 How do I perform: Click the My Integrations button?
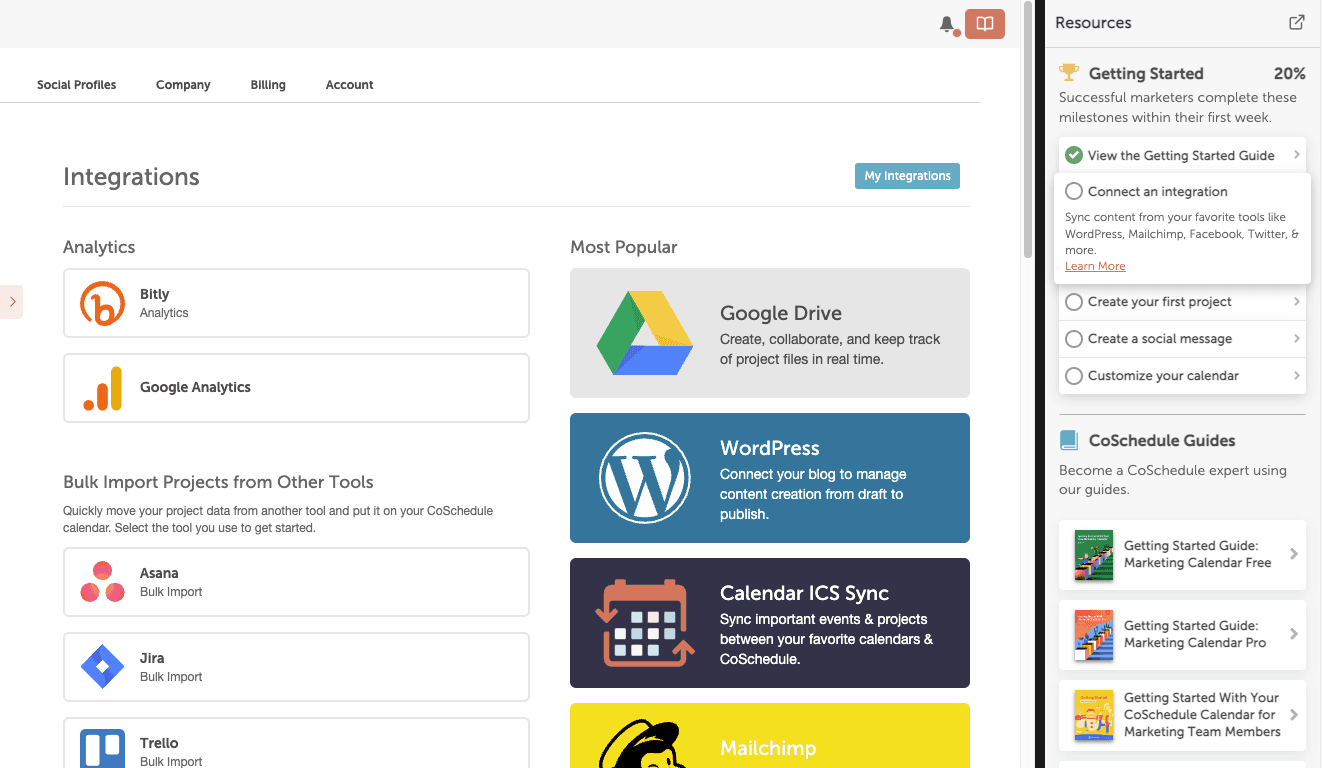907,176
